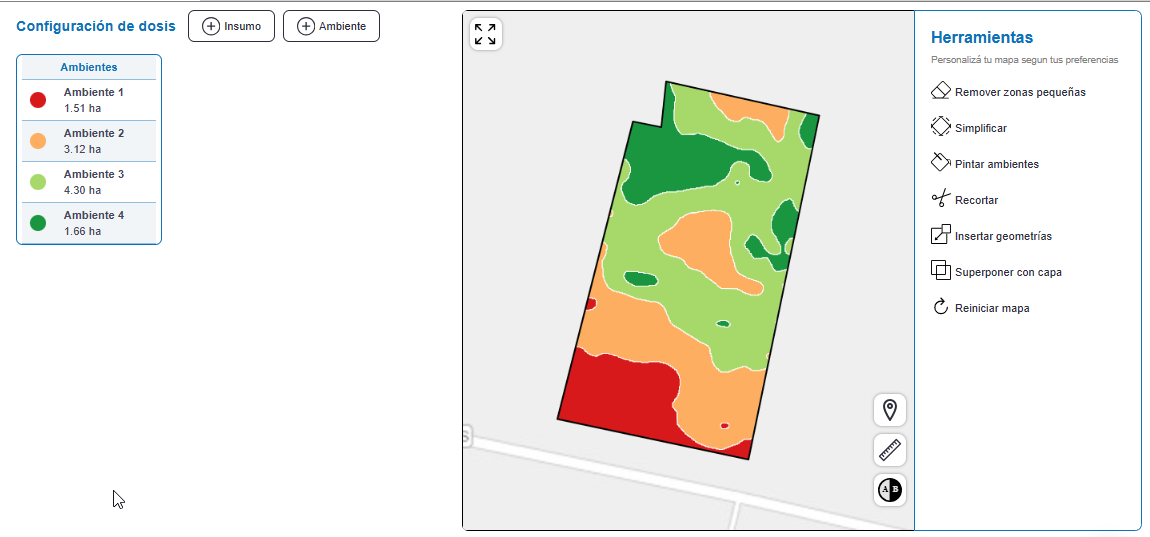Click the Superponer con capa layers icon
This screenshot has width=1150, height=537.
pyautogui.click(x=940, y=271)
